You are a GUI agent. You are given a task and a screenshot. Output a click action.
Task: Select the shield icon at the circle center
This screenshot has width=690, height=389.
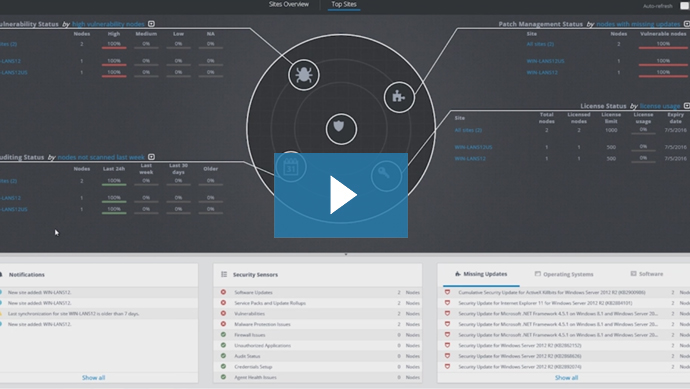point(341,128)
